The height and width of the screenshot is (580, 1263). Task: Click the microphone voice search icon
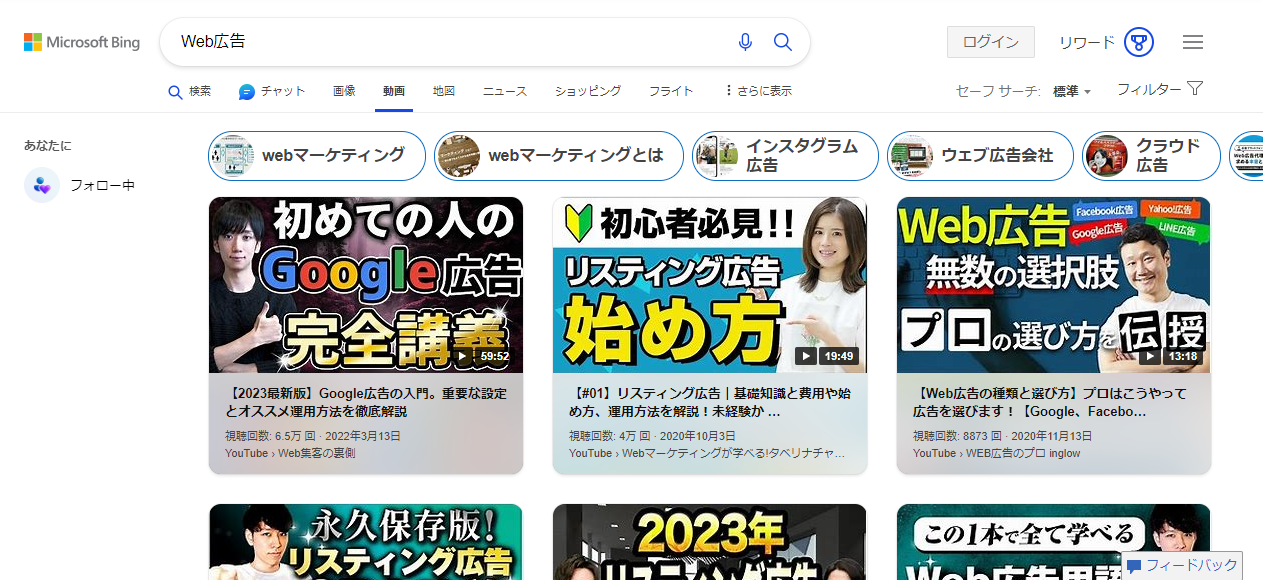pos(745,42)
